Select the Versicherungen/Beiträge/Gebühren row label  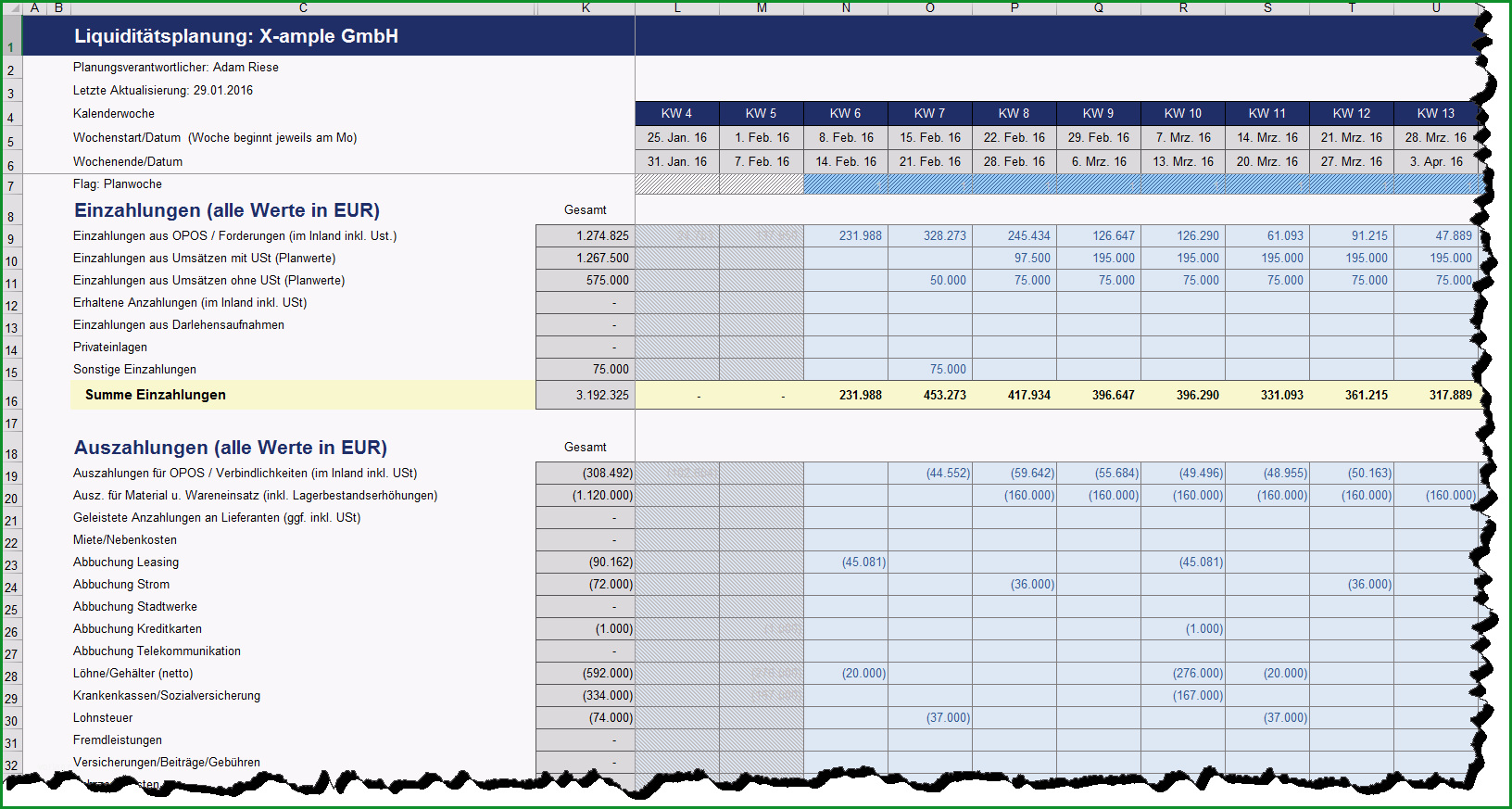pos(167,762)
